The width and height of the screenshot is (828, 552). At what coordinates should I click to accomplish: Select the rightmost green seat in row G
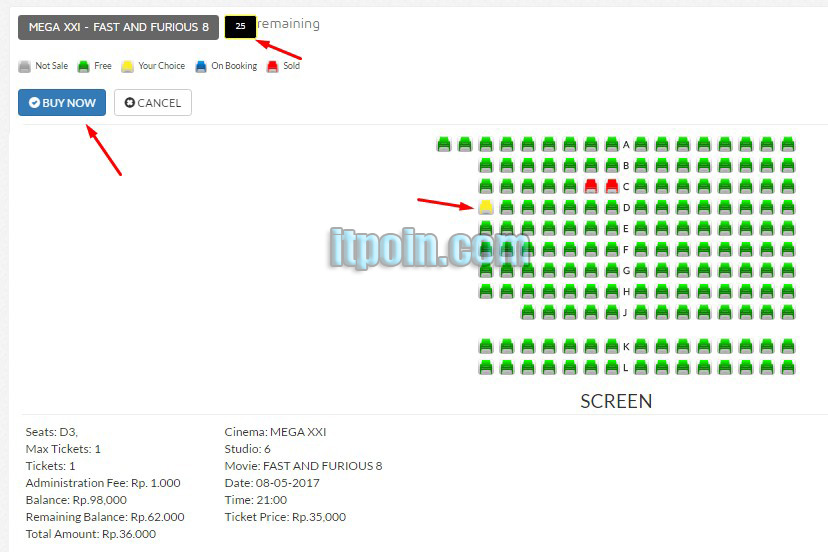788,270
